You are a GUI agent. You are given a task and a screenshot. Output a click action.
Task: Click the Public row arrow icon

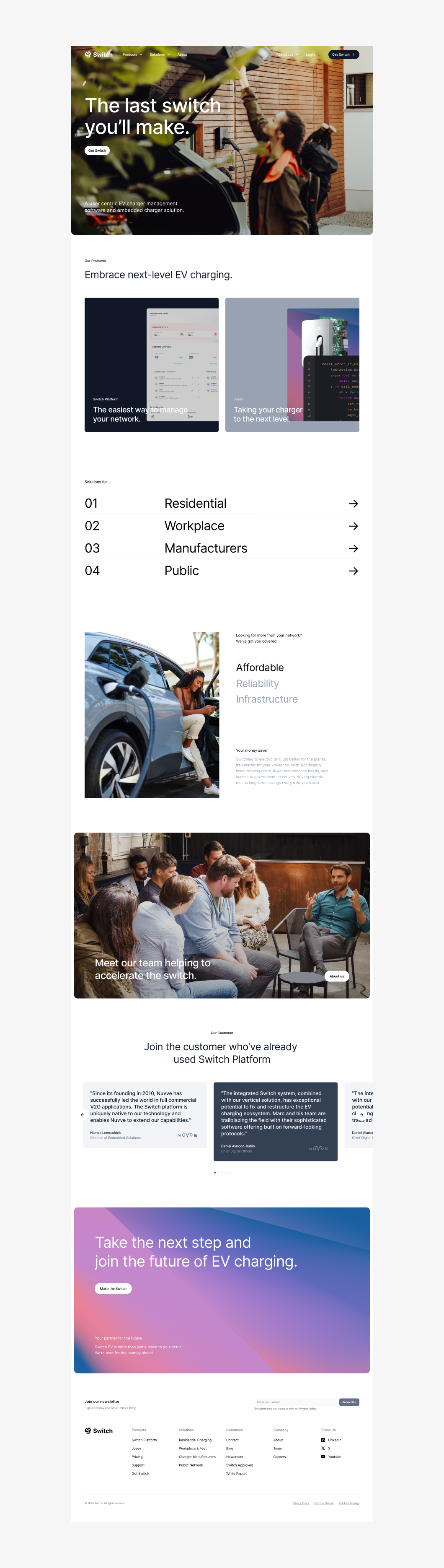[x=353, y=571]
